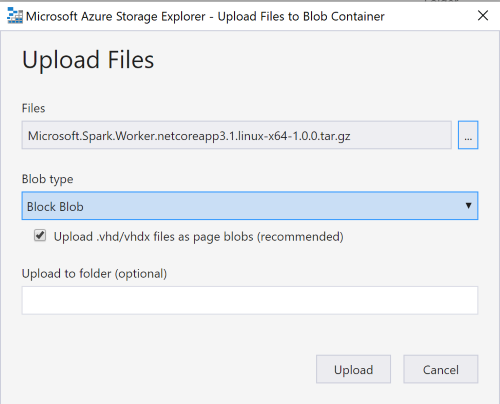The image size is (500, 404).
Task: Click the Files path field
Action: pos(237,135)
